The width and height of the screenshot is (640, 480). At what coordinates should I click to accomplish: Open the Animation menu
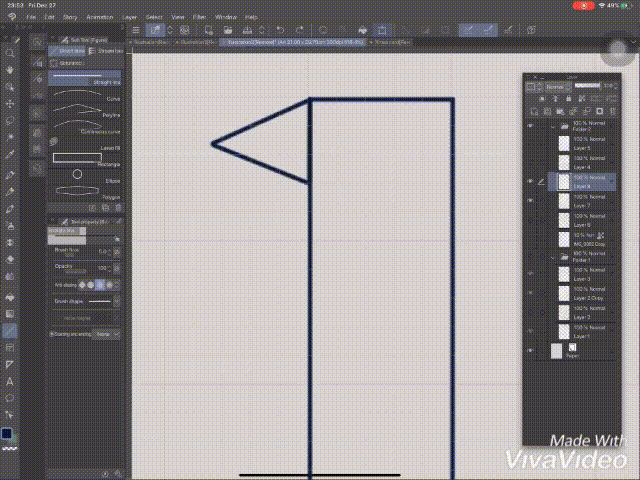[x=100, y=17]
